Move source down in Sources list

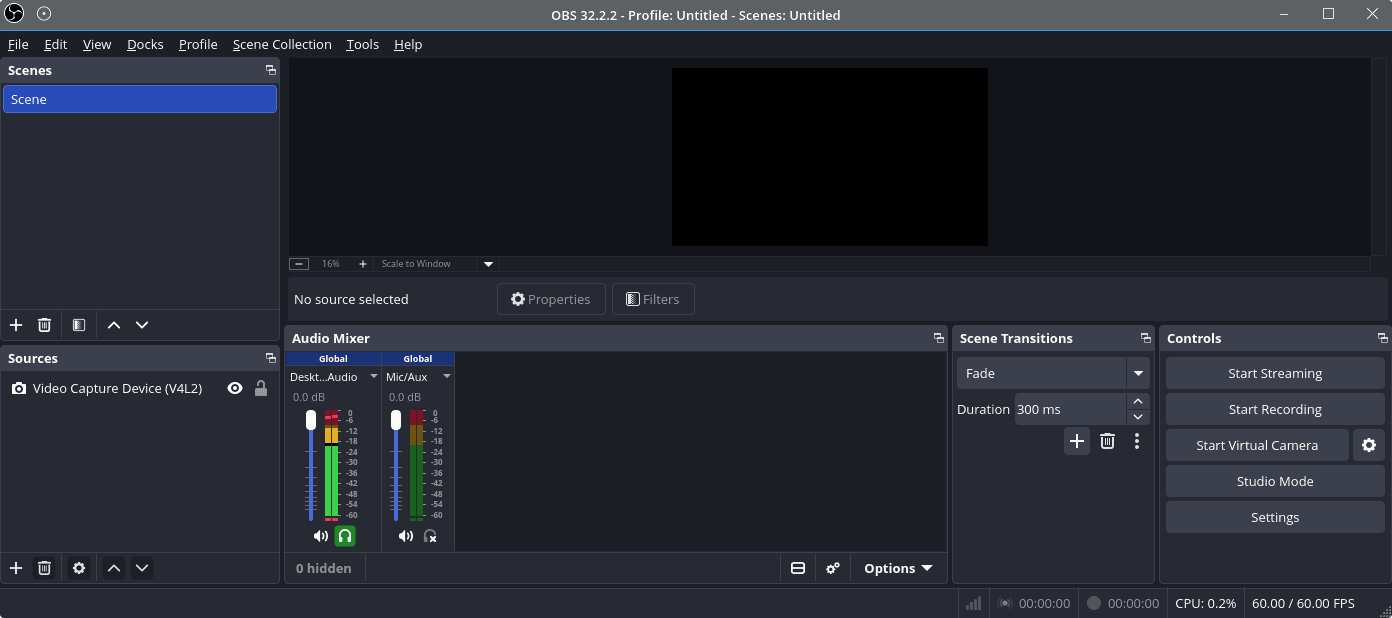[142, 568]
